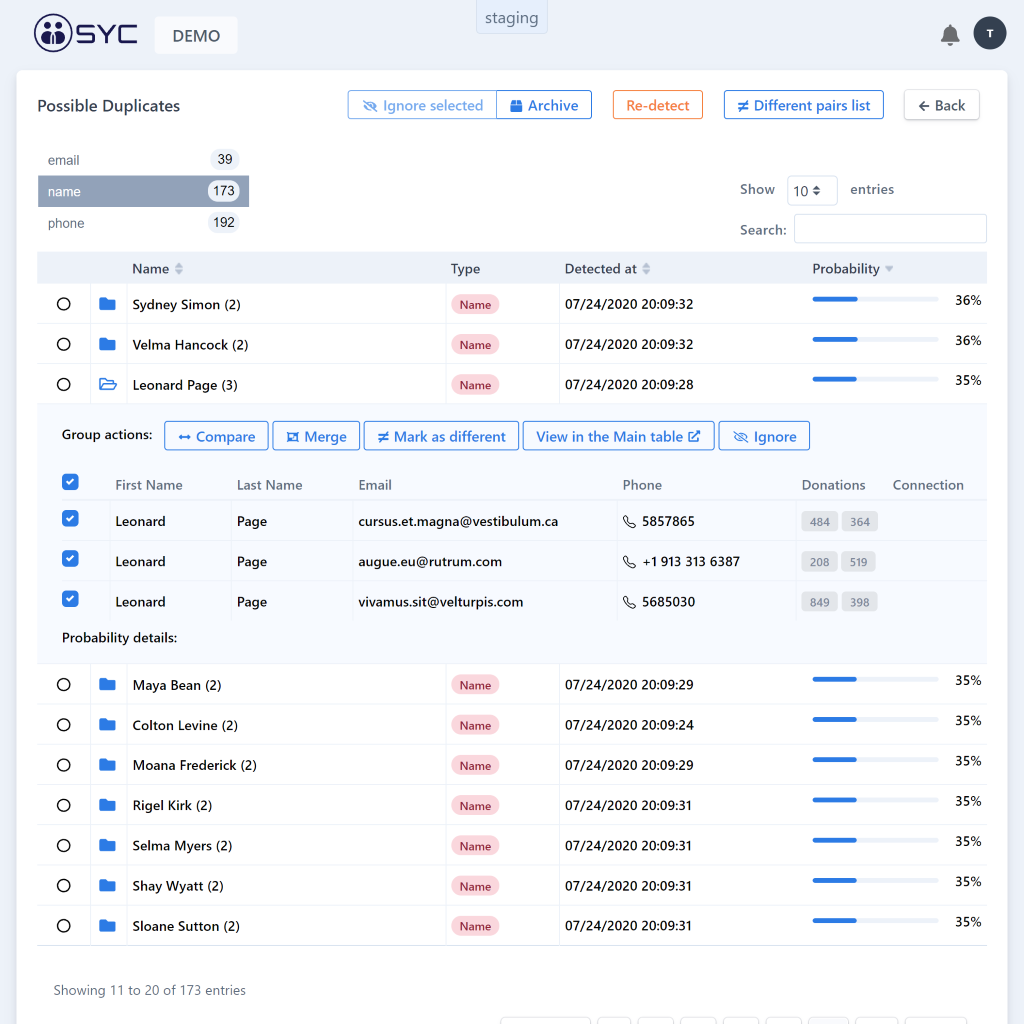The height and width of the screenshot is (1024, 1024).
Task: Open the Maya Bean folder icon
Action: (108, 685)
